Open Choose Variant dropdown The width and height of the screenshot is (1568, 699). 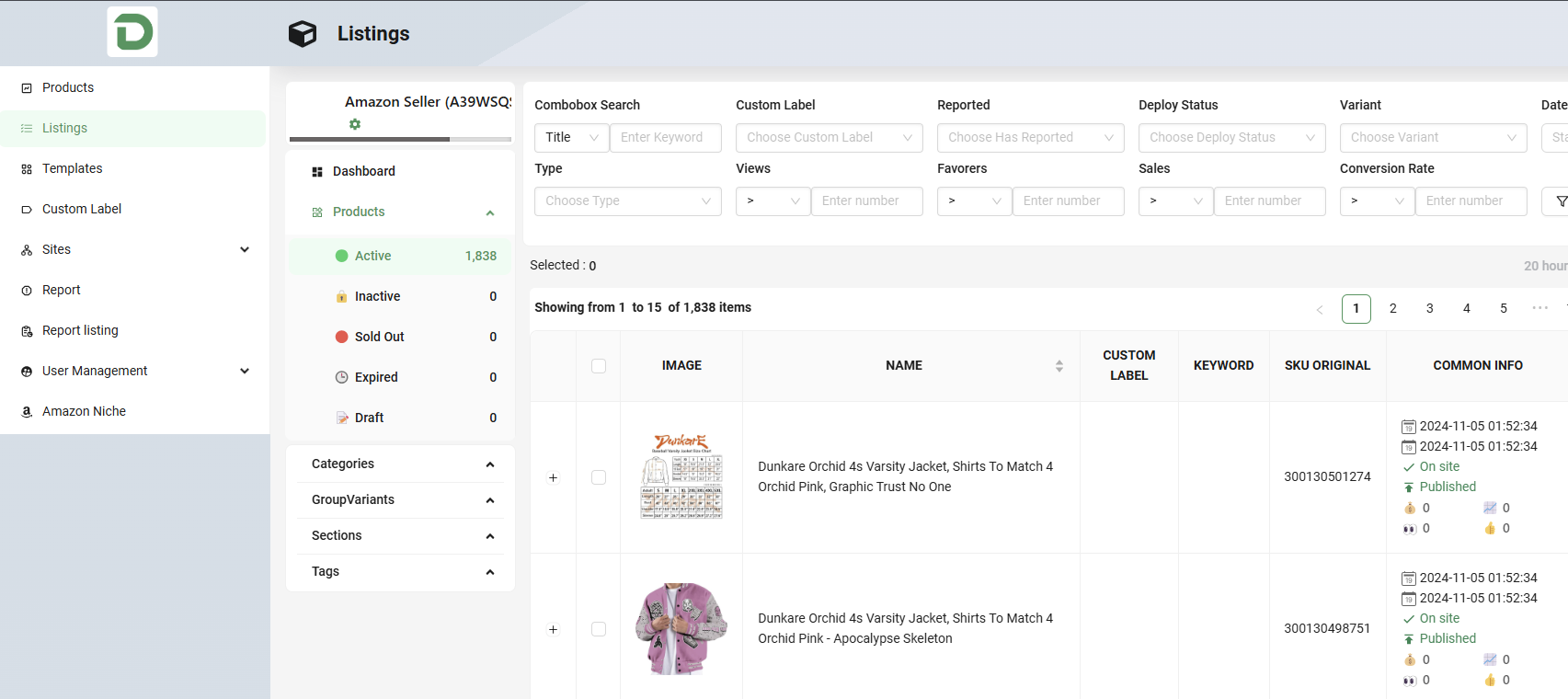[1434, 138]
